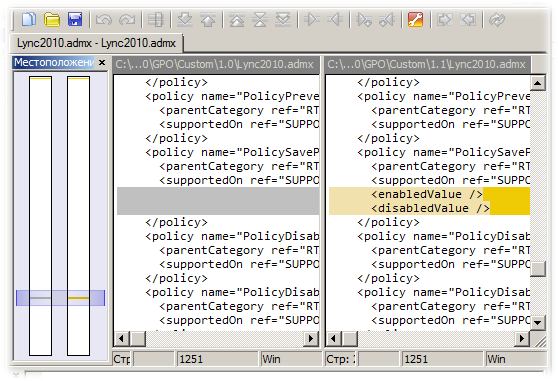Click PolicySaveP policy line in left pane
The width and height of the screenshot is (558, 381).
tap(232, 152)
